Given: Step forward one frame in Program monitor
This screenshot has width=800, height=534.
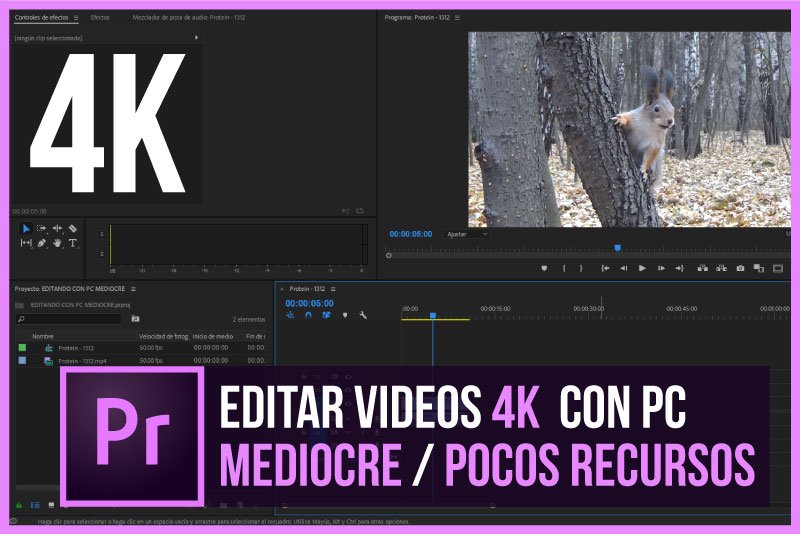Looking at the screenshot, I should tap(661, 268).
